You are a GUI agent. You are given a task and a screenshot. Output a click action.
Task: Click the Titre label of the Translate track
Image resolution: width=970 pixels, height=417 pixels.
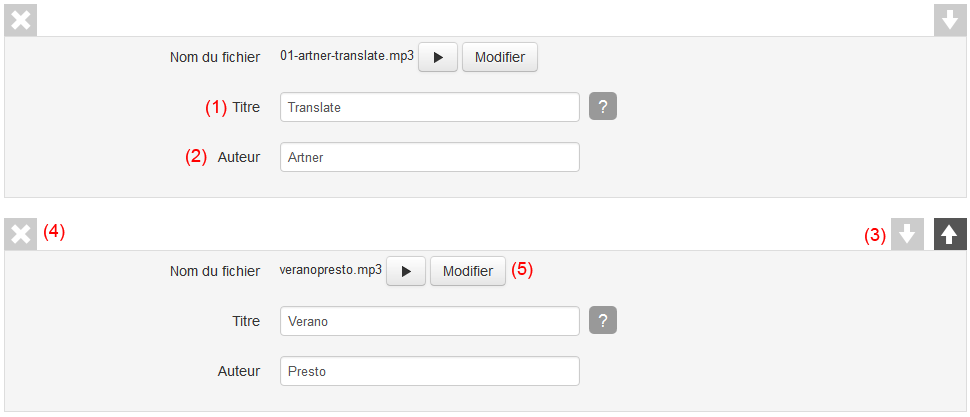point(246,107)
